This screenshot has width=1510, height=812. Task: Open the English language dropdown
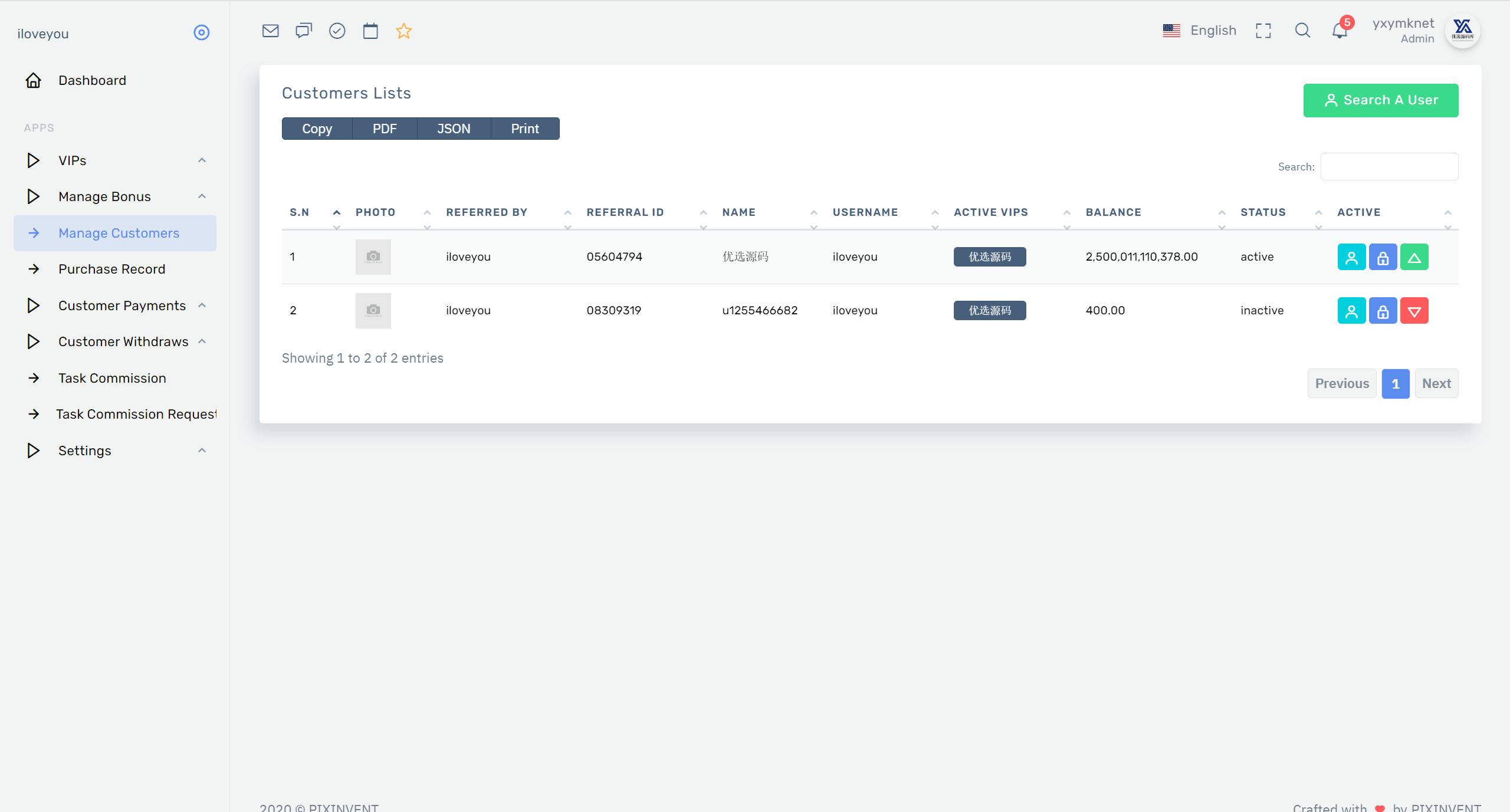1200,31
